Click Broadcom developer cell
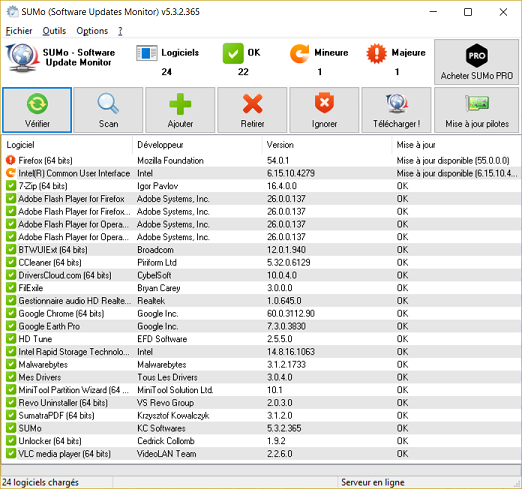Image resolution: width=522 pixels, height=489 pixels. (155, 250)
